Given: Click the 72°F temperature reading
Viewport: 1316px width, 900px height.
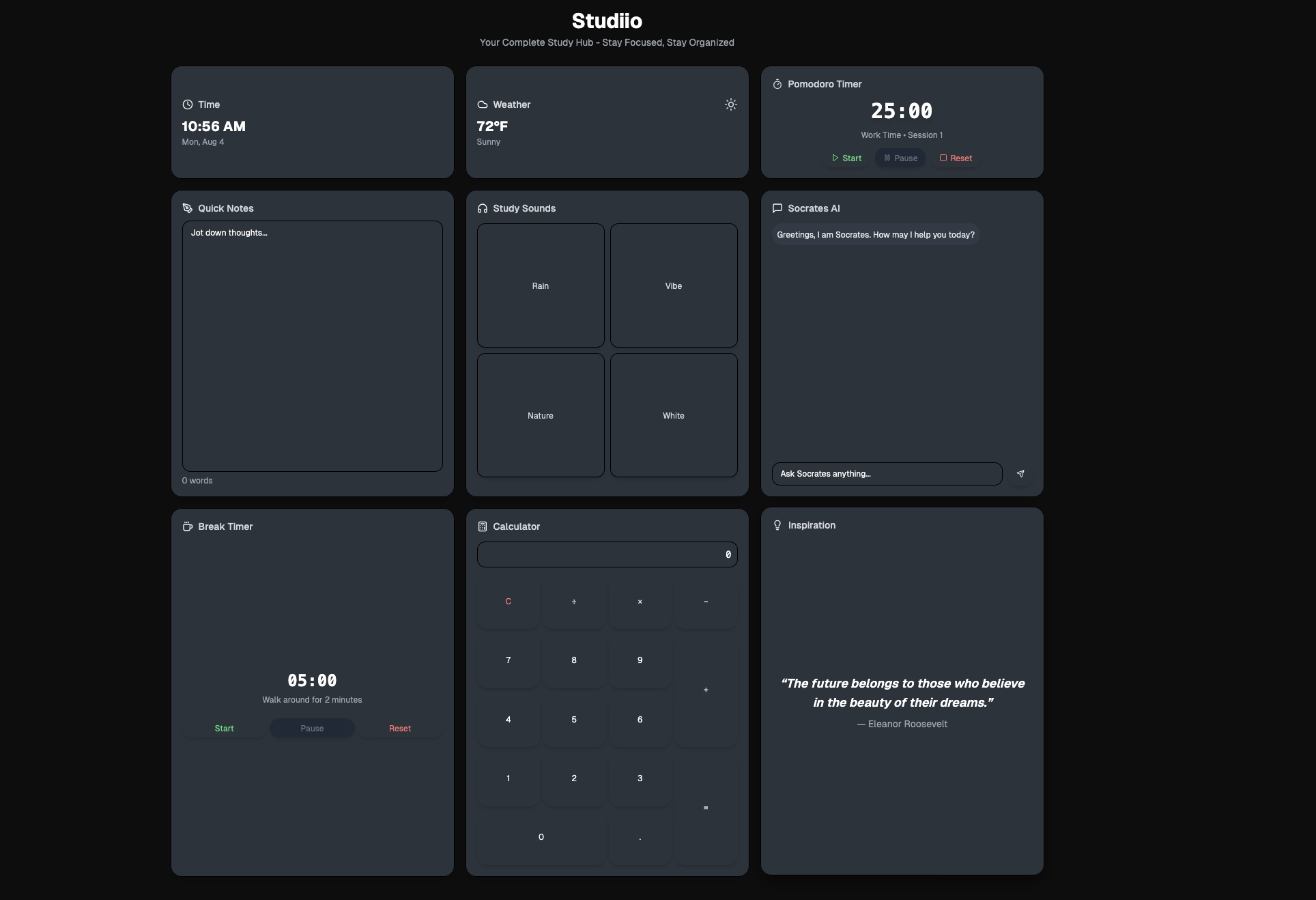Looking at the screenshot, I should 492,126.
